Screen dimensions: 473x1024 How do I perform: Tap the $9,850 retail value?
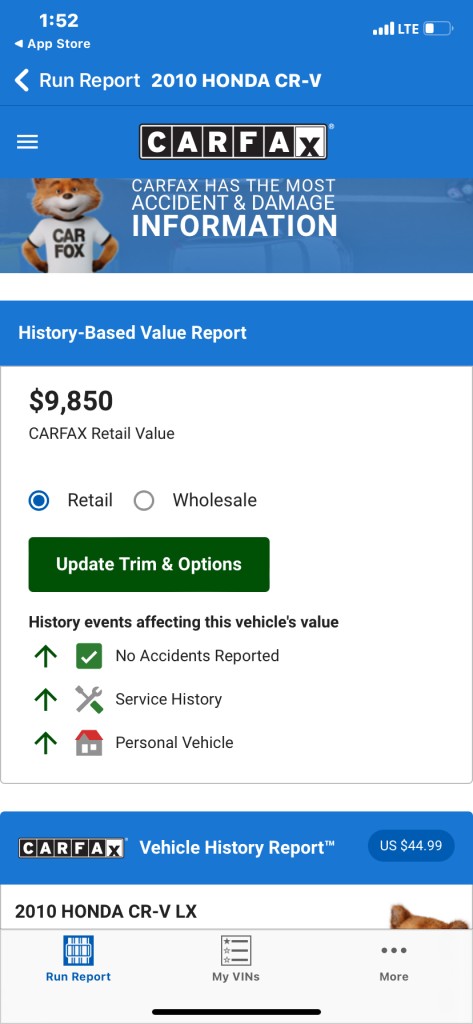71,401
